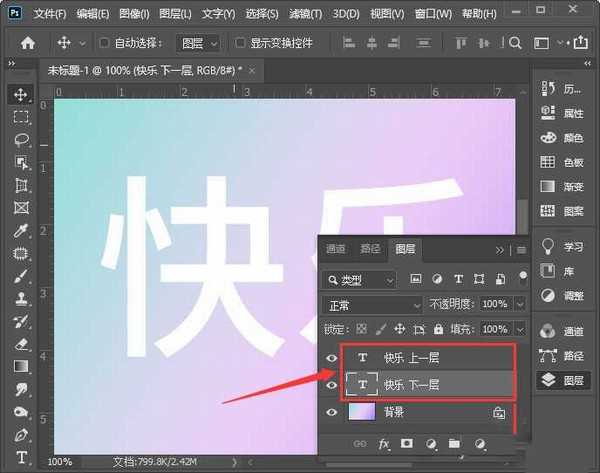
Task: Select the Eyedropper tool
Action: point(21,231)
